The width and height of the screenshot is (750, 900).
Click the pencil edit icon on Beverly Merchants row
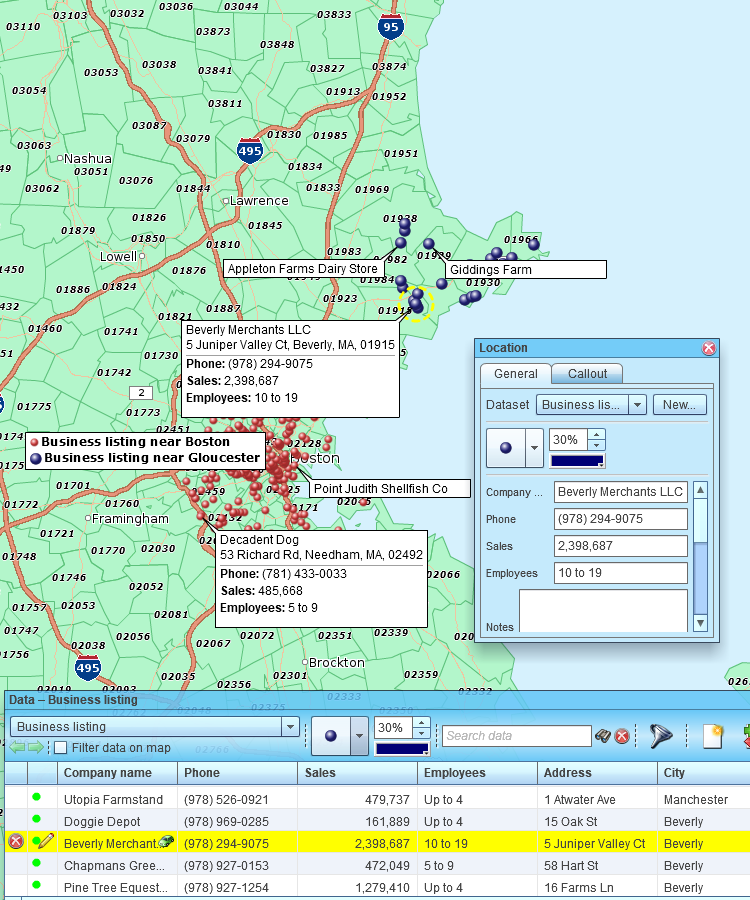coord(46,842)
